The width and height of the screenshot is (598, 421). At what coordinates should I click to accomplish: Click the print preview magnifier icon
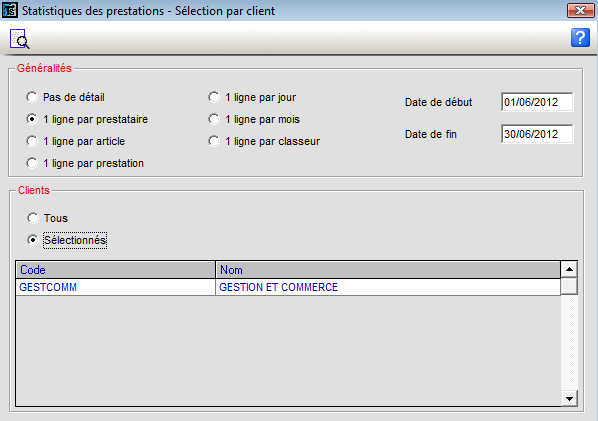[x=19, y=39]
